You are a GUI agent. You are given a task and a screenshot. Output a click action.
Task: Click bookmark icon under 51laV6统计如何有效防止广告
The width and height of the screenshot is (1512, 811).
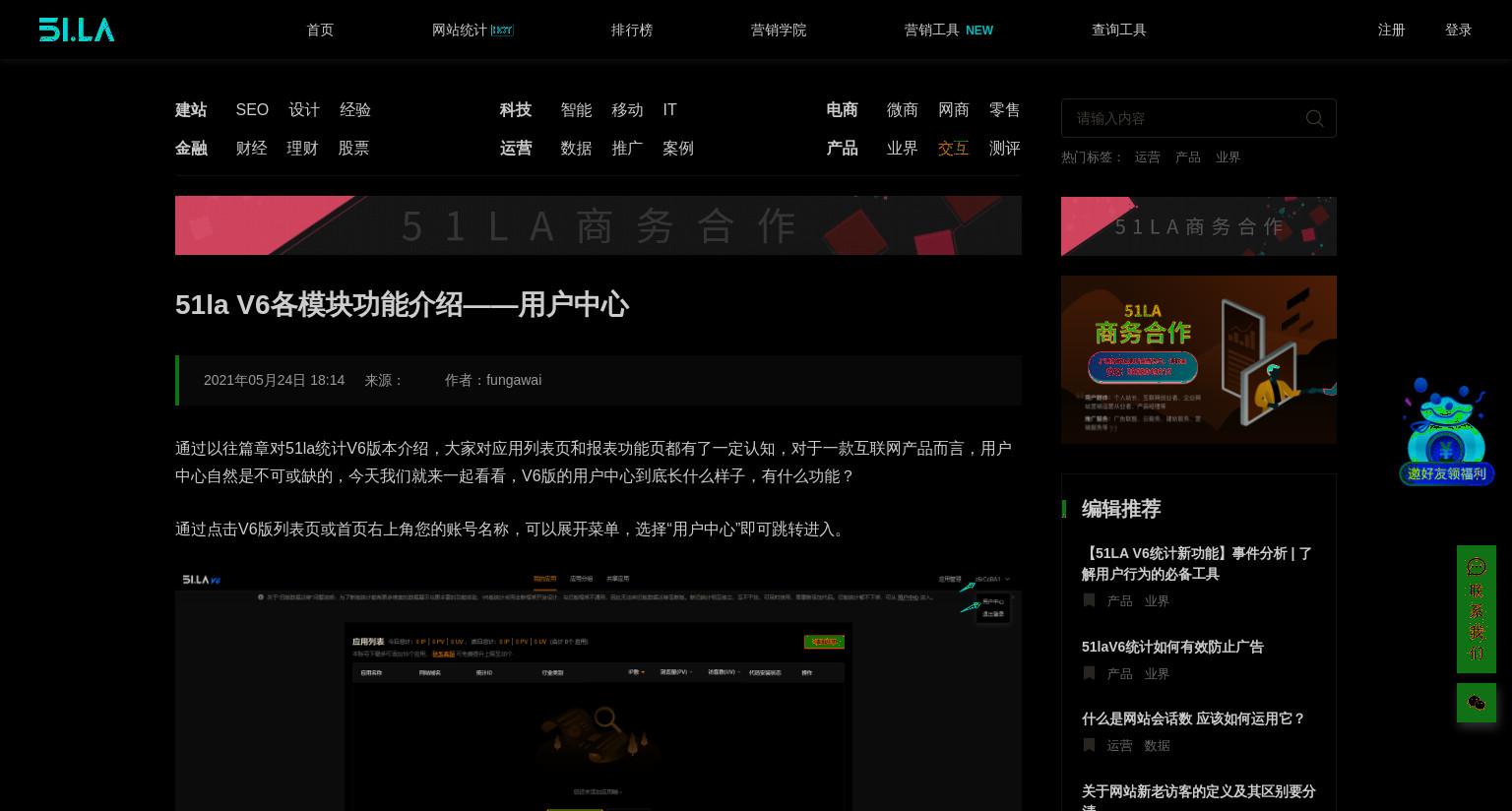[x=1089, y=673]
